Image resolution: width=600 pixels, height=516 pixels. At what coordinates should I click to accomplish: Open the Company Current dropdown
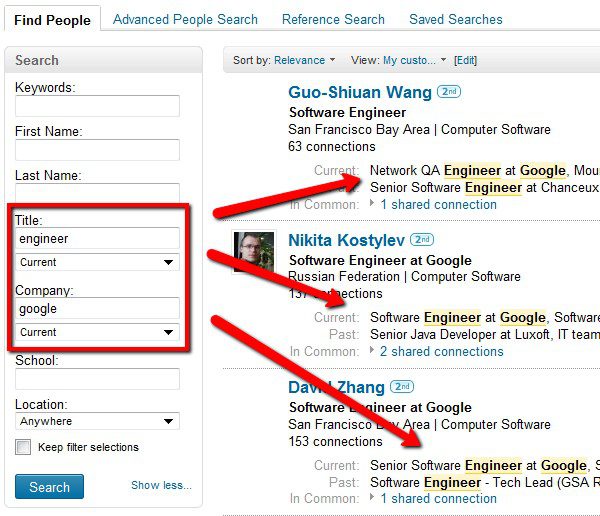[97, 332]
